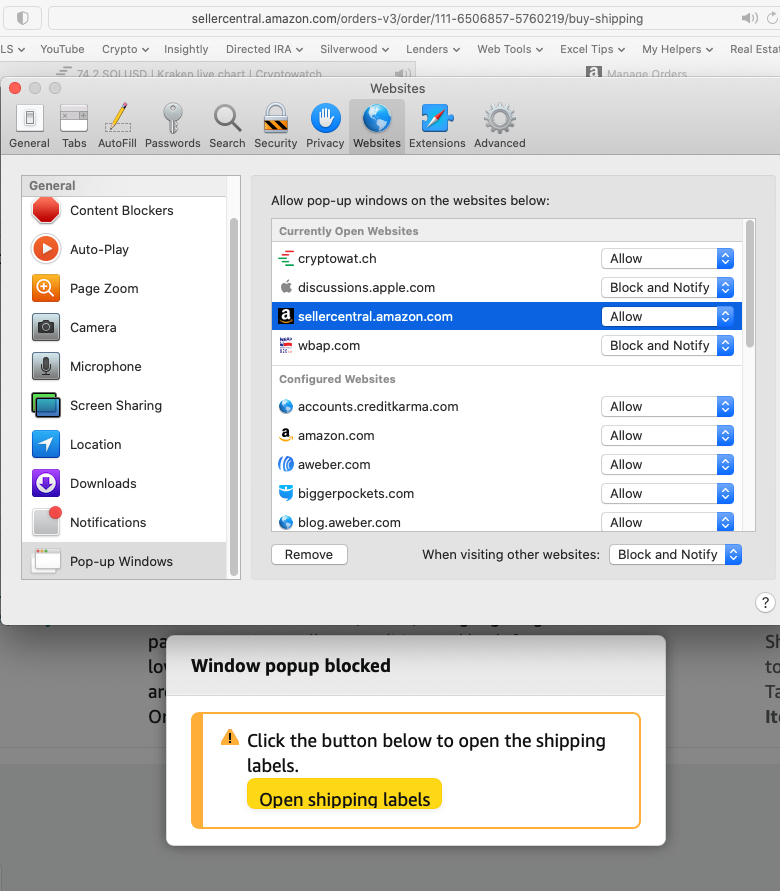This screenshot has height=891, width=780.
Task: Open the Excel Tips bookmarks folder
Action: (592, 49)
